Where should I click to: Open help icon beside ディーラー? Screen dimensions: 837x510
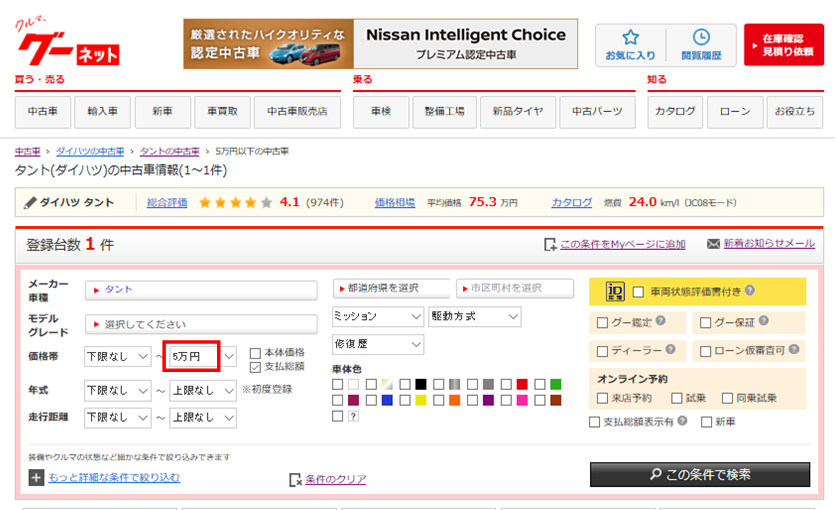(x=670, y=349)
